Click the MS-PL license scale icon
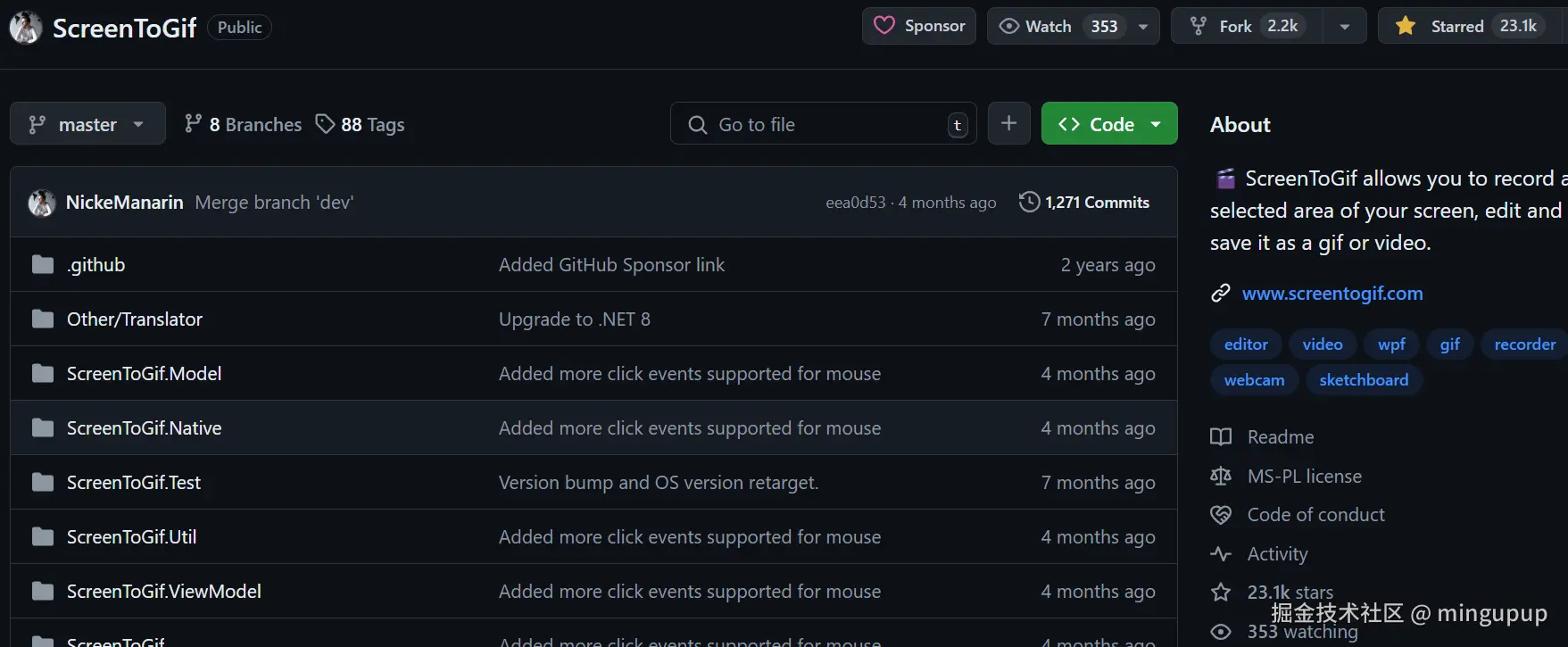 click(x=1221, y=477)
